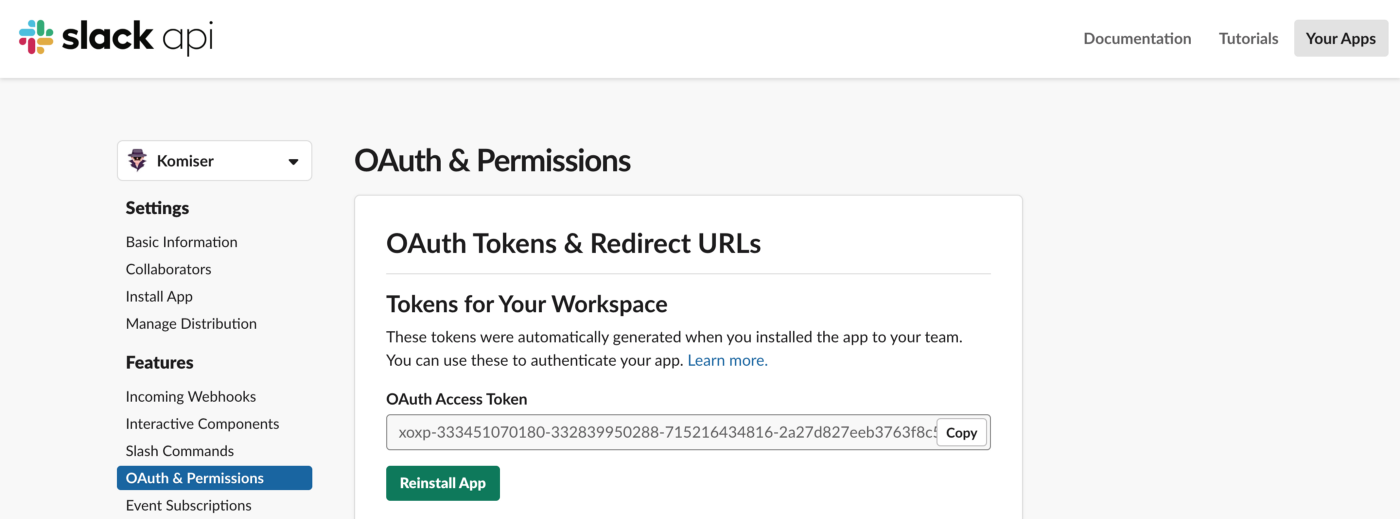The image size is (1400, 519).
Task: Expand the Komiser app selector dropdown arrow
Action: (x=293, y=162)
